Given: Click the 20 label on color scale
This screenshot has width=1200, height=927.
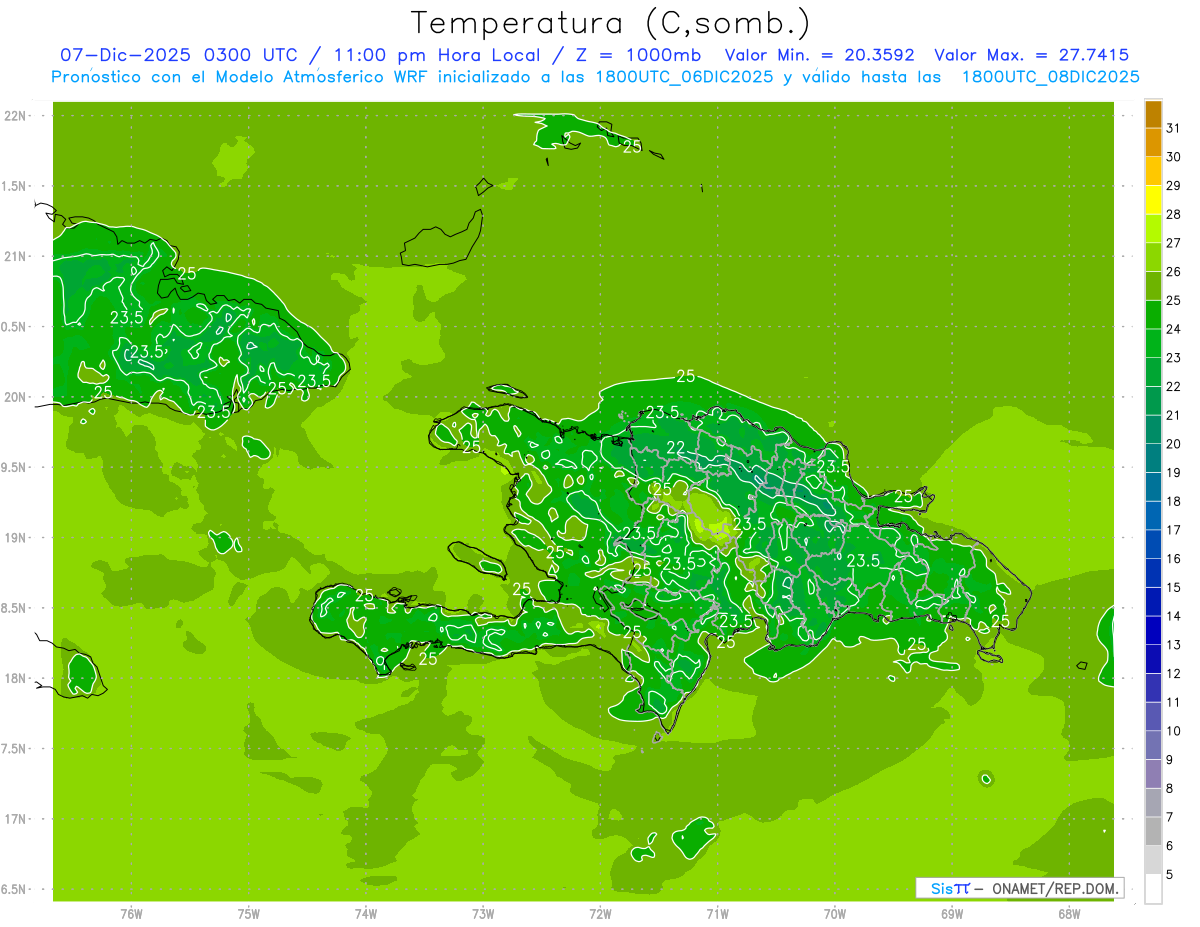Looking at the screenshot, I should pos(1173,444).
